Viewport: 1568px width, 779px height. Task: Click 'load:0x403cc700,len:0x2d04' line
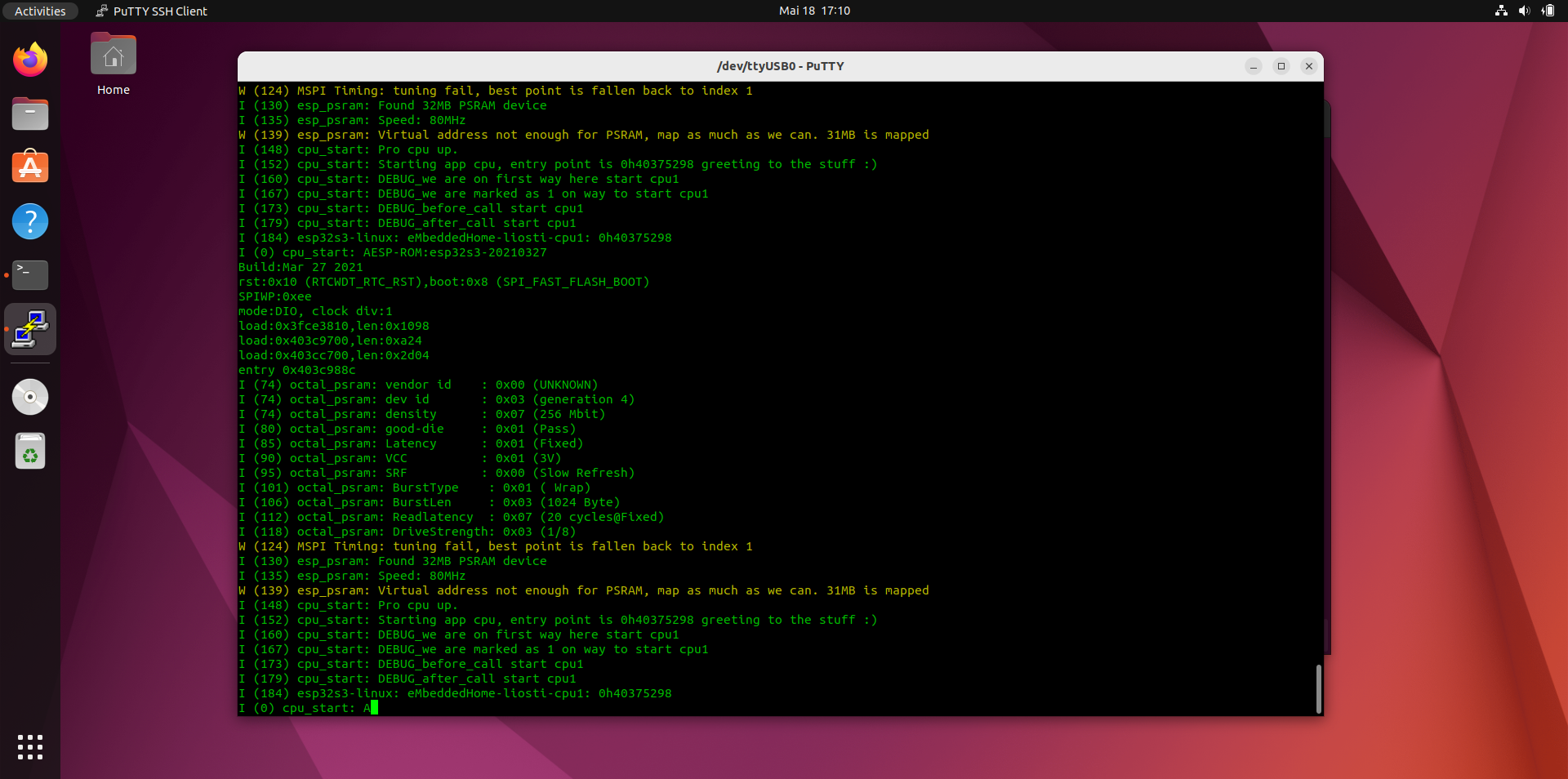tap(333, 355)
